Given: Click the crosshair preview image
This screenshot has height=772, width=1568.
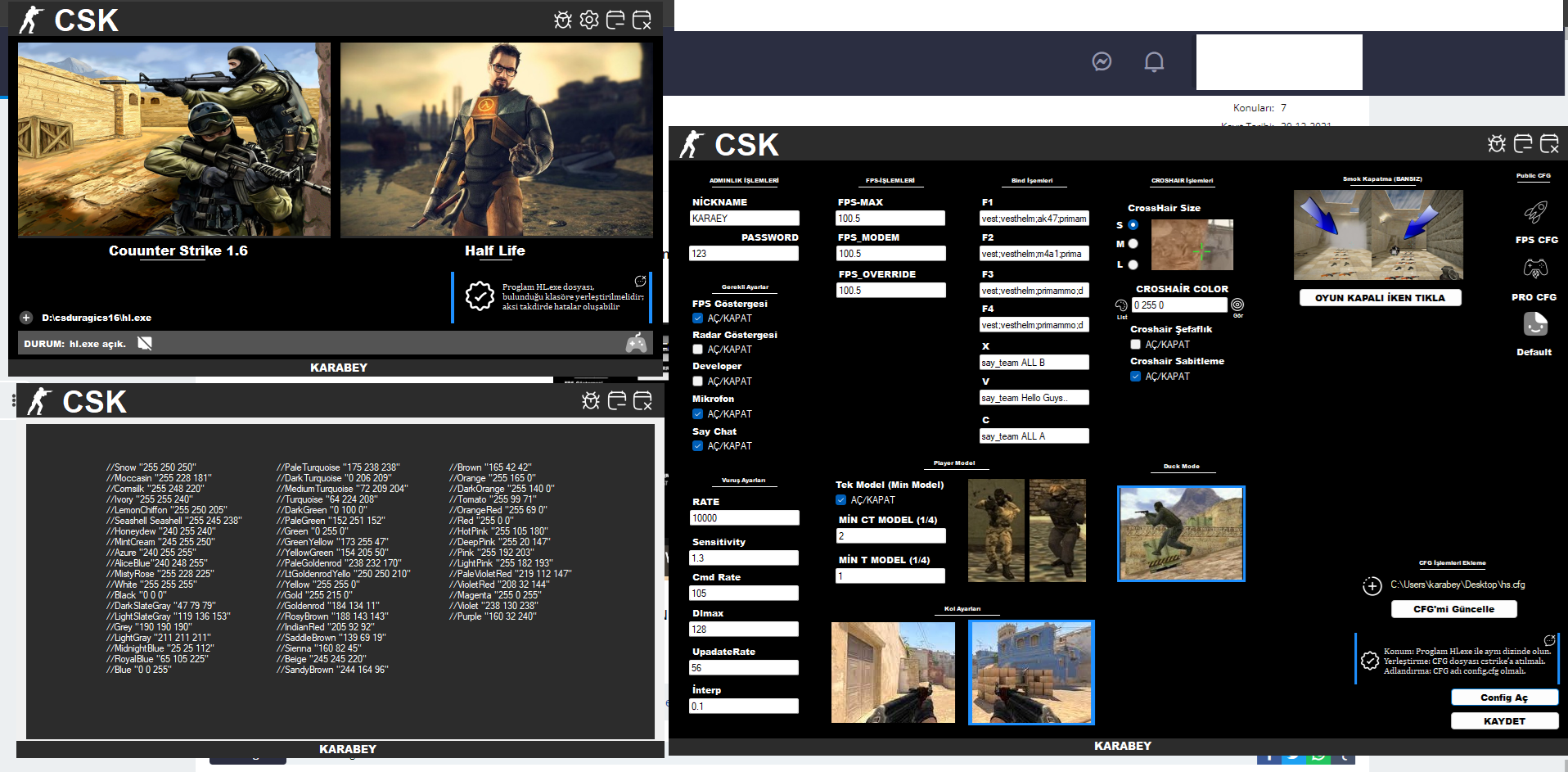Looking at the screenshot, I should click(x=1192, y=245).
